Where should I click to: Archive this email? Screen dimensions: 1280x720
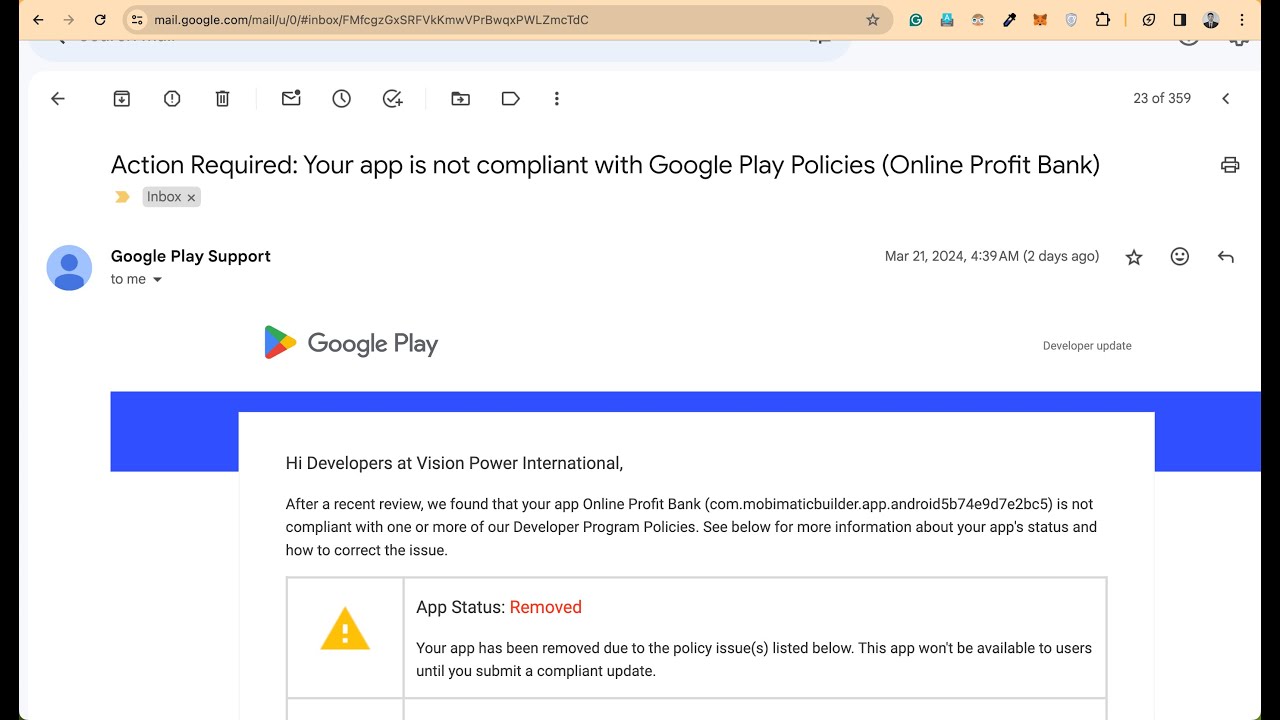122,98
